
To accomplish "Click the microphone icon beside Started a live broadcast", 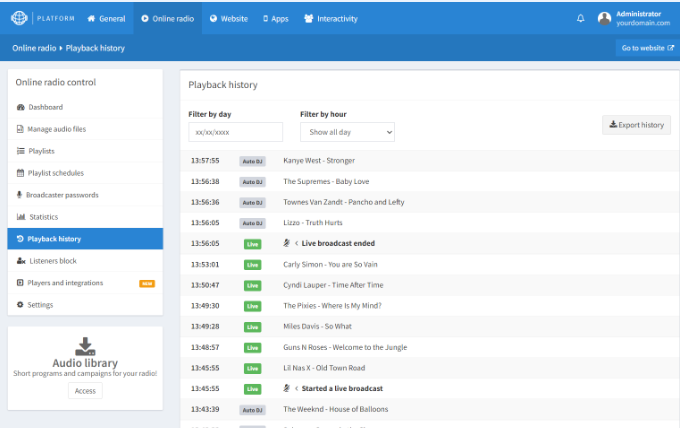I will [286, 388].
